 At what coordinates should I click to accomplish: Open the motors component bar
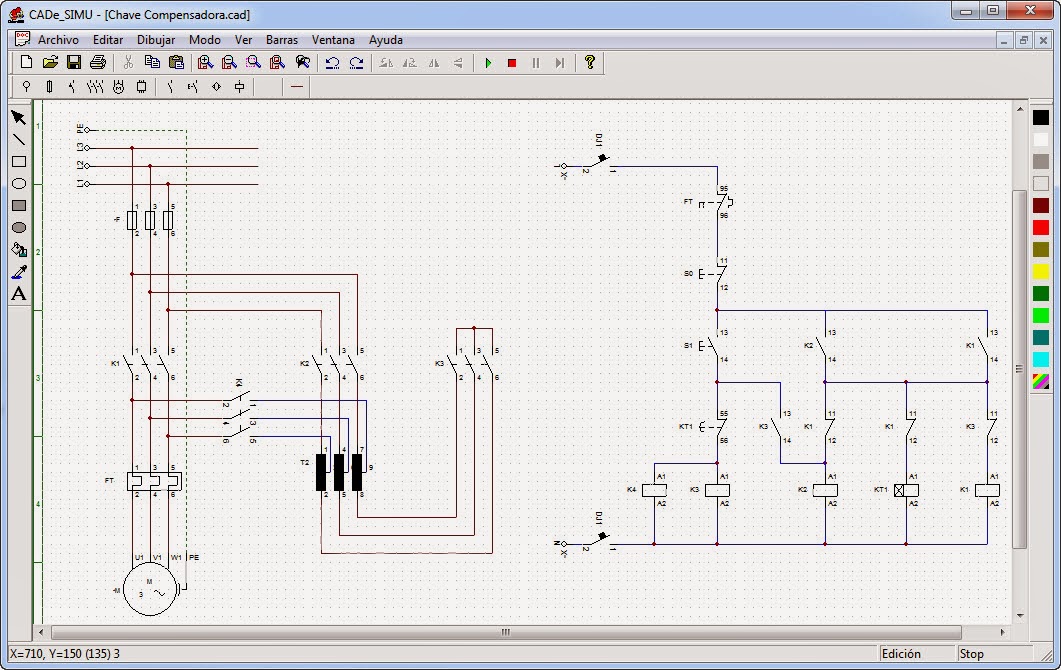(118, 86)
